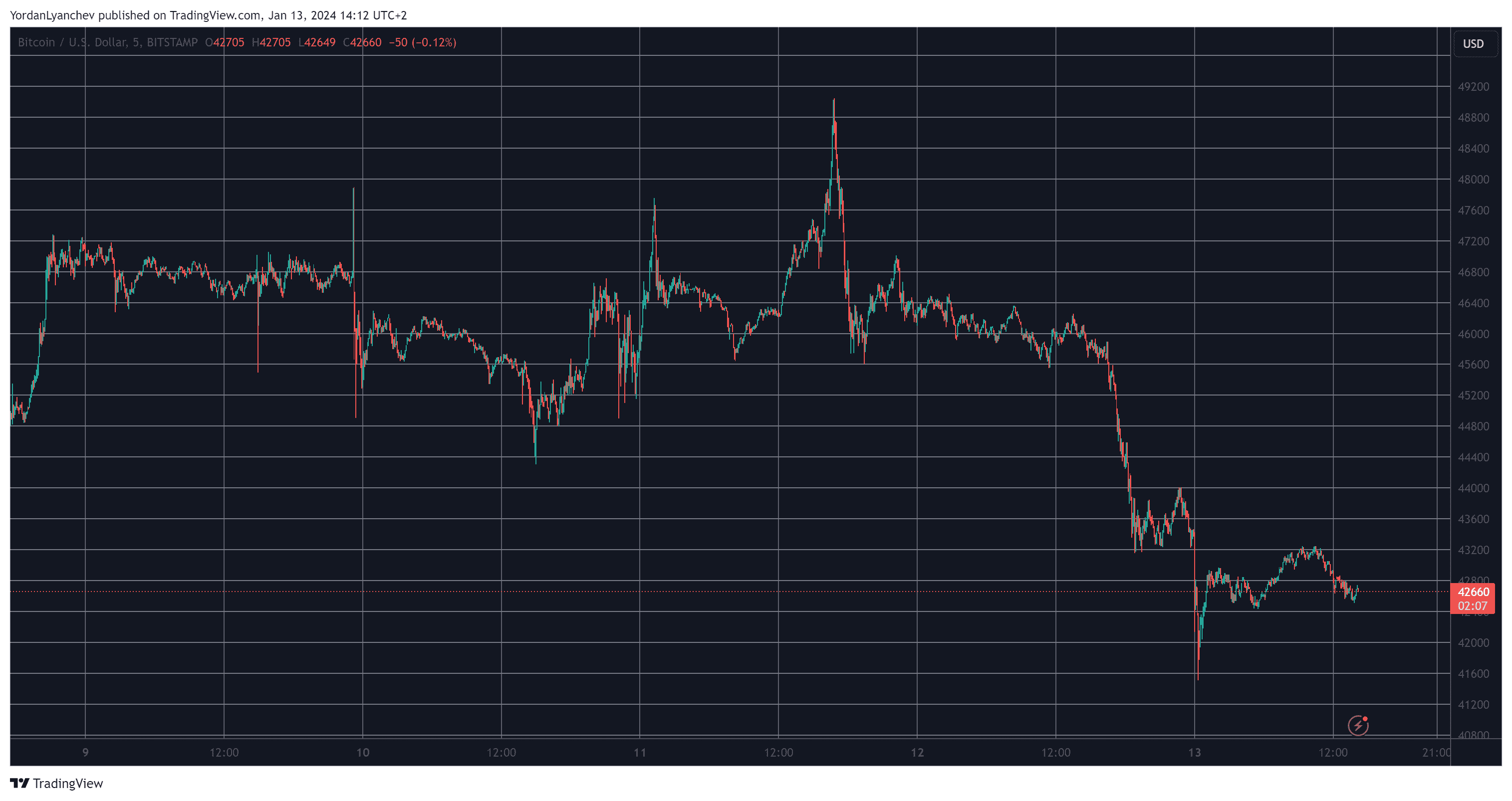The image size is (1512, 801).
Task: Click date label 12 on time axis
Action: coord(917,752)
